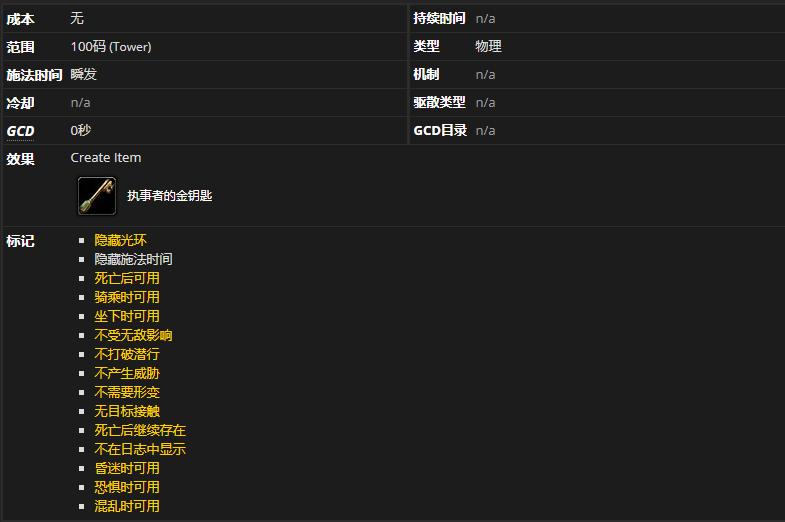Open the 骑乘时可用 flag
Screen dimensions: 785x522
(x=127, y=297)
